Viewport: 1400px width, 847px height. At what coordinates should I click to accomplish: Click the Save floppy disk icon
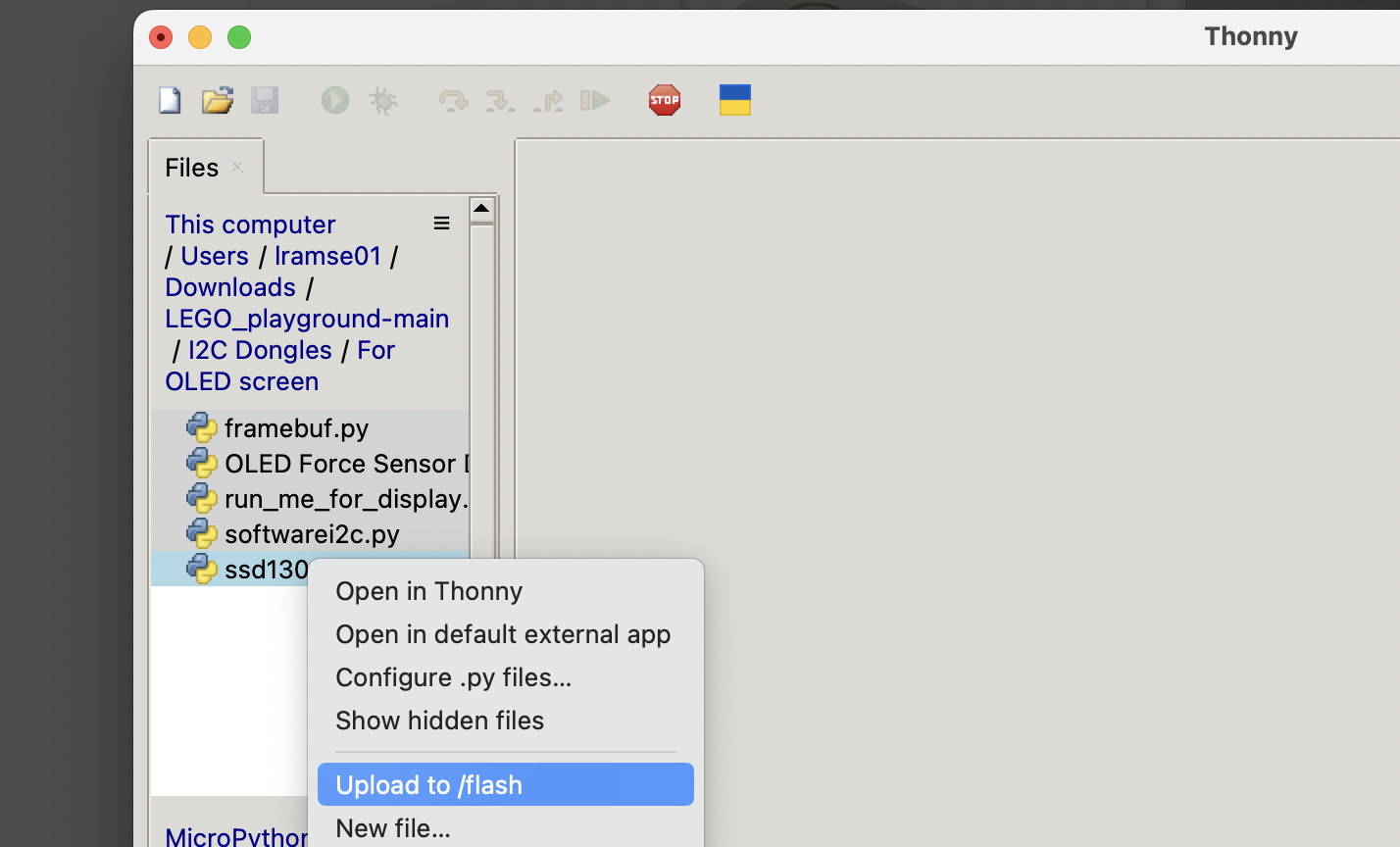265,100
